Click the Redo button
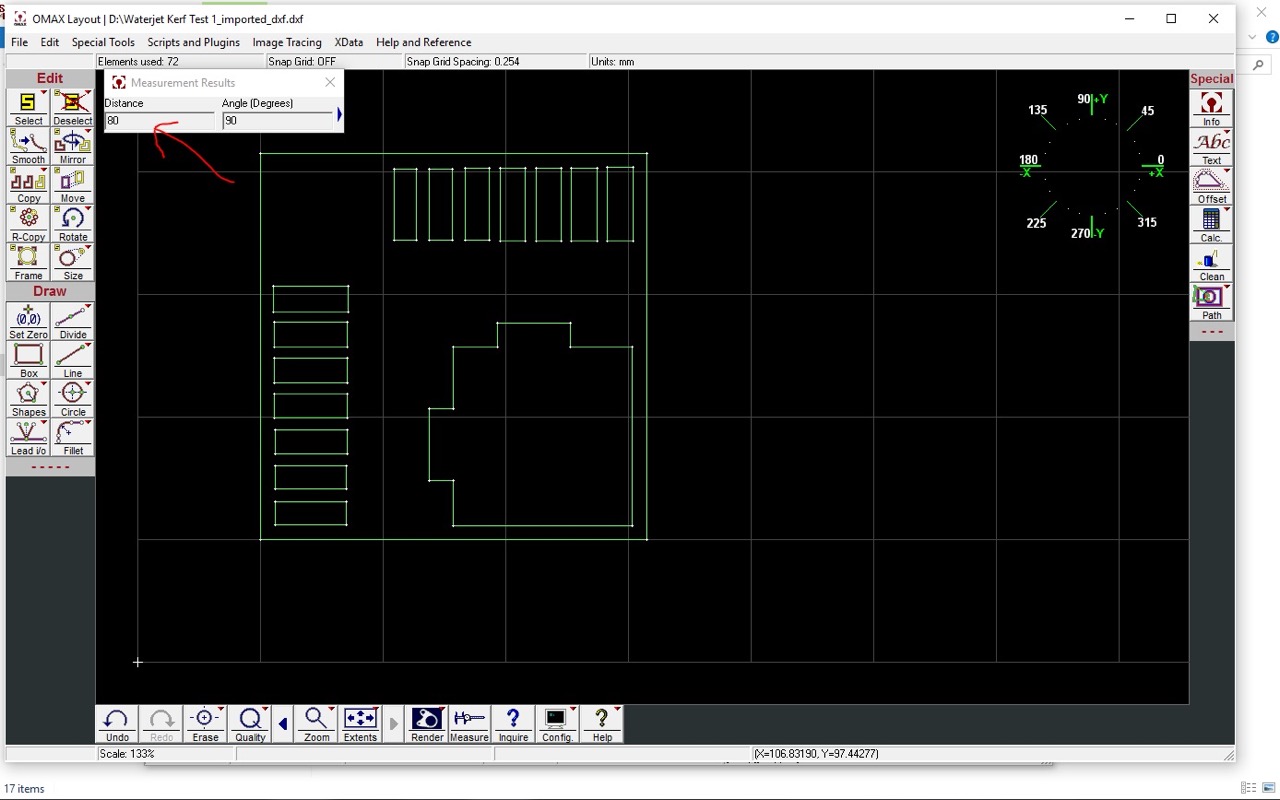 point(161,724)
